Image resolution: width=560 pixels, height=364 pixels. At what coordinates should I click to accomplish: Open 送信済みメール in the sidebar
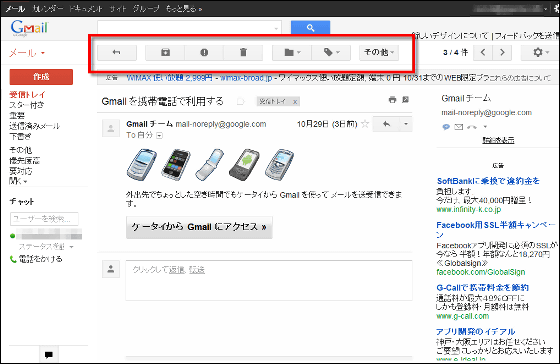(35, 126)
